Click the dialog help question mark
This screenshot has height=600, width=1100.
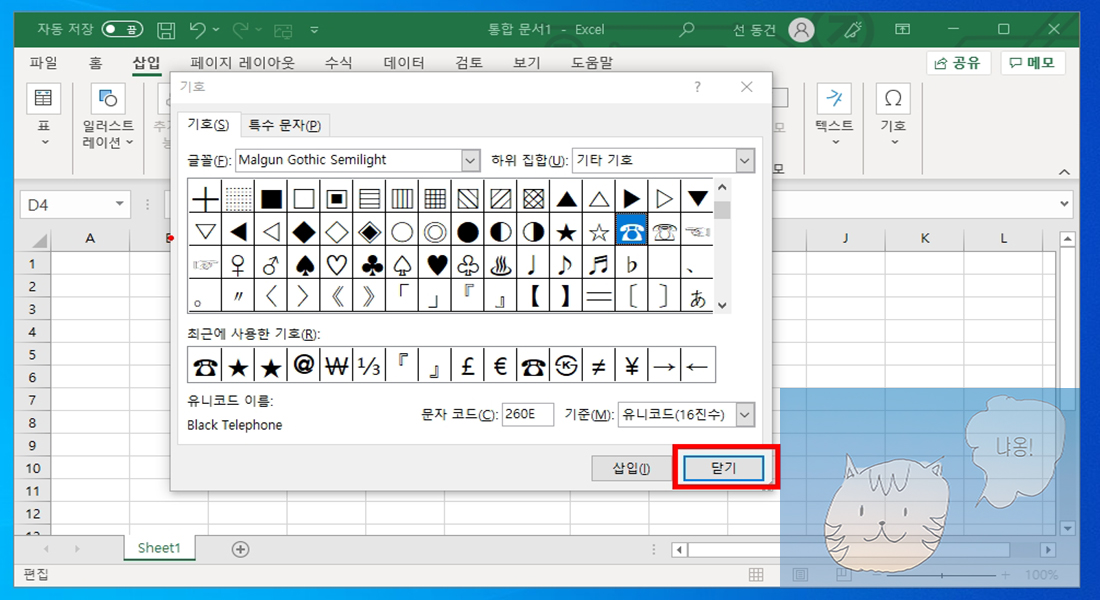pyautogui.click(x=697, y=86)
